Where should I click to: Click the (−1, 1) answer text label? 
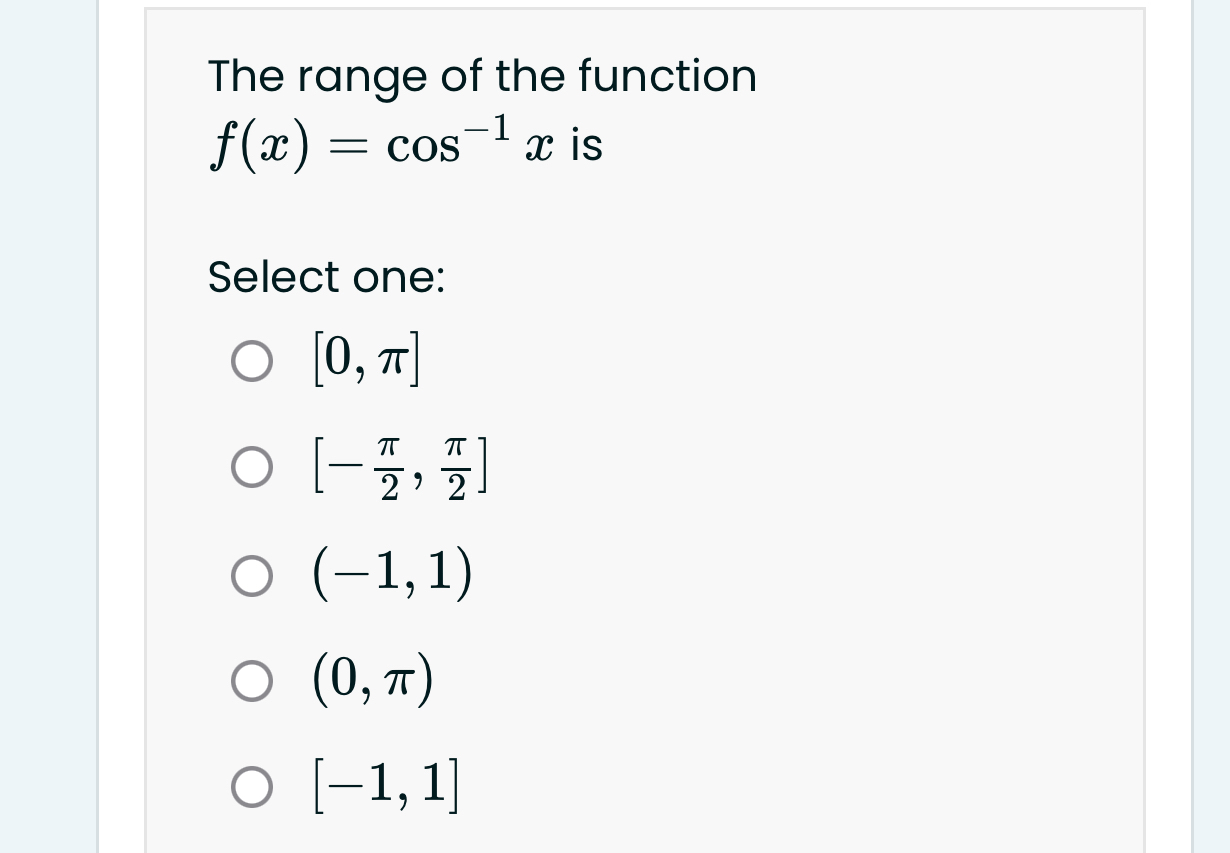tap(392, 574)
